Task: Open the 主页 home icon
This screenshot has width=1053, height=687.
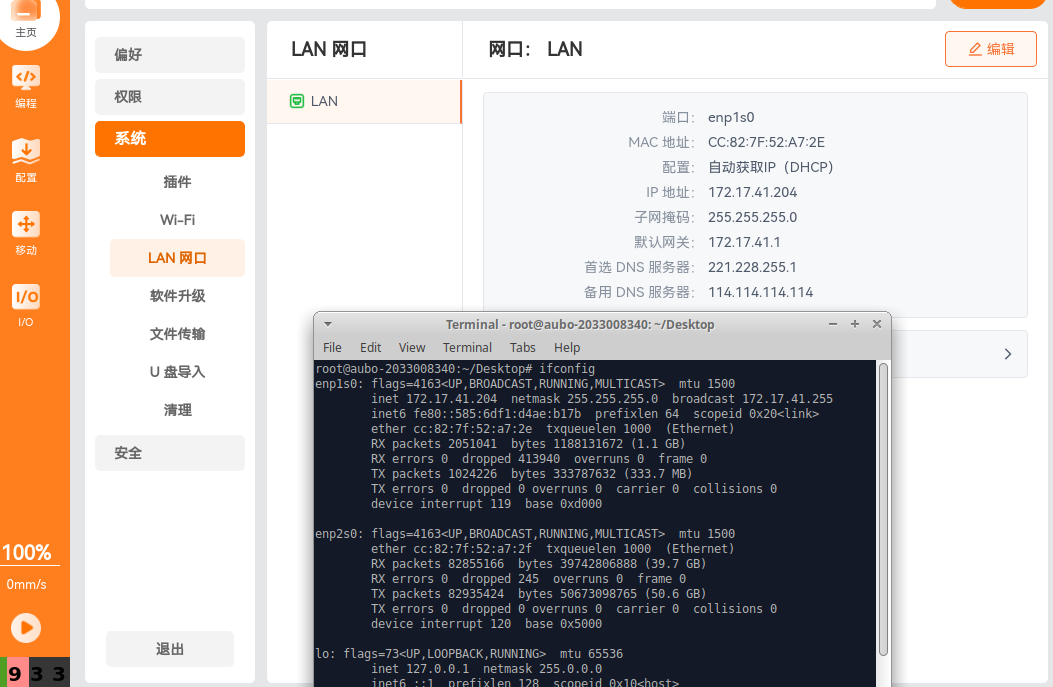Action: click(x=26, y=18)
